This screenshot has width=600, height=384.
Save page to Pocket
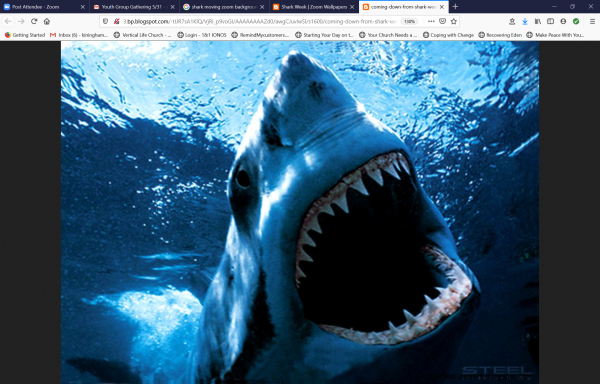pos(442,21)
